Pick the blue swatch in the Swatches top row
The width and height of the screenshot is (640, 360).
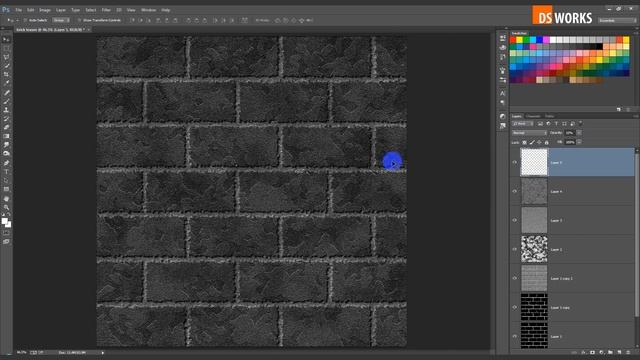click(x=540, y=40)
